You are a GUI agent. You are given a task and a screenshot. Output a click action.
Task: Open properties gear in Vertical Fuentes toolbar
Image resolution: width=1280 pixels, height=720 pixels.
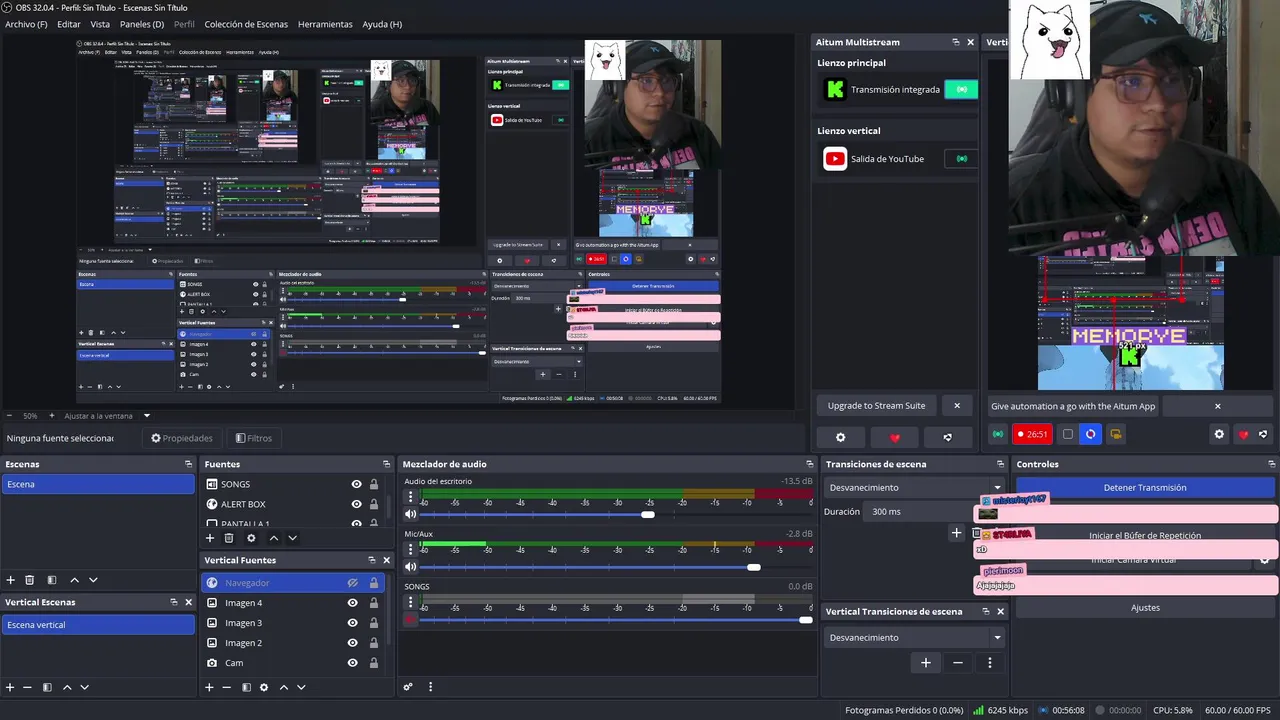coord(264,687)
